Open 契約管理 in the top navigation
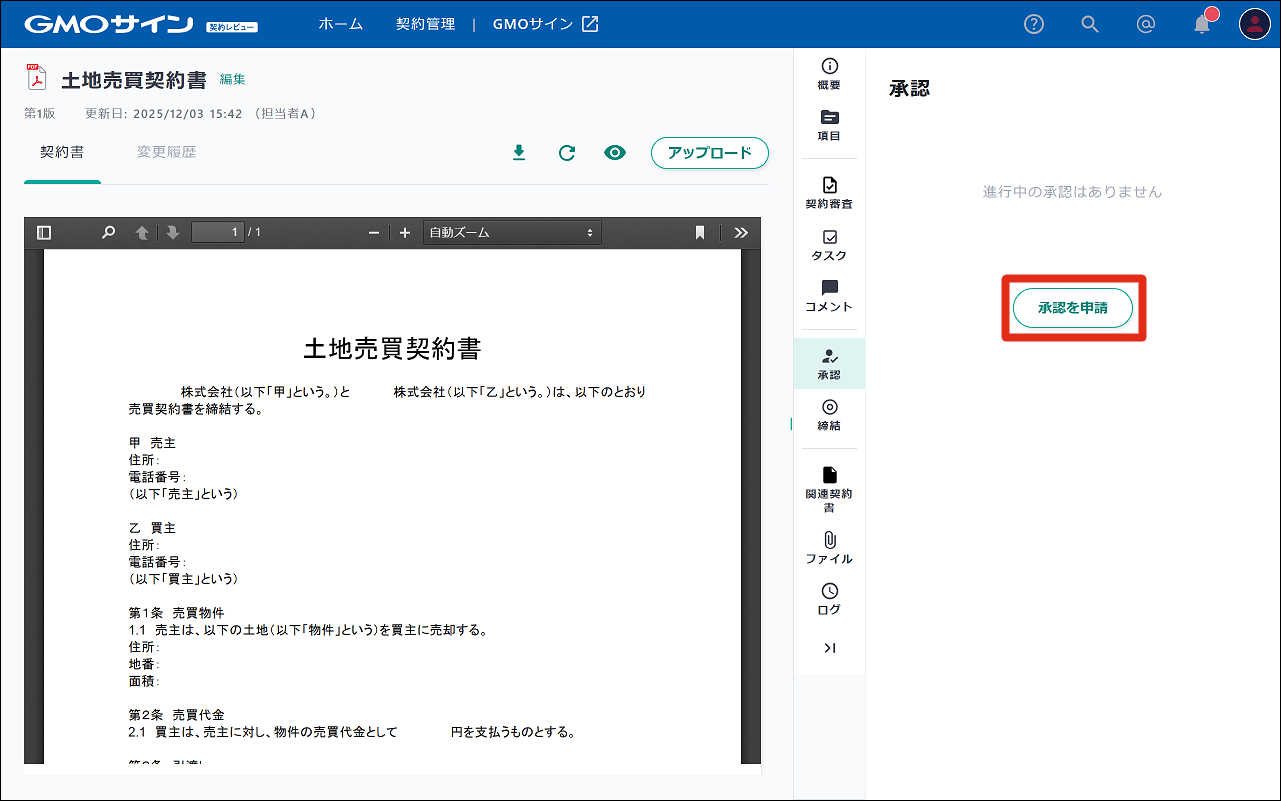 pos(425,24)
